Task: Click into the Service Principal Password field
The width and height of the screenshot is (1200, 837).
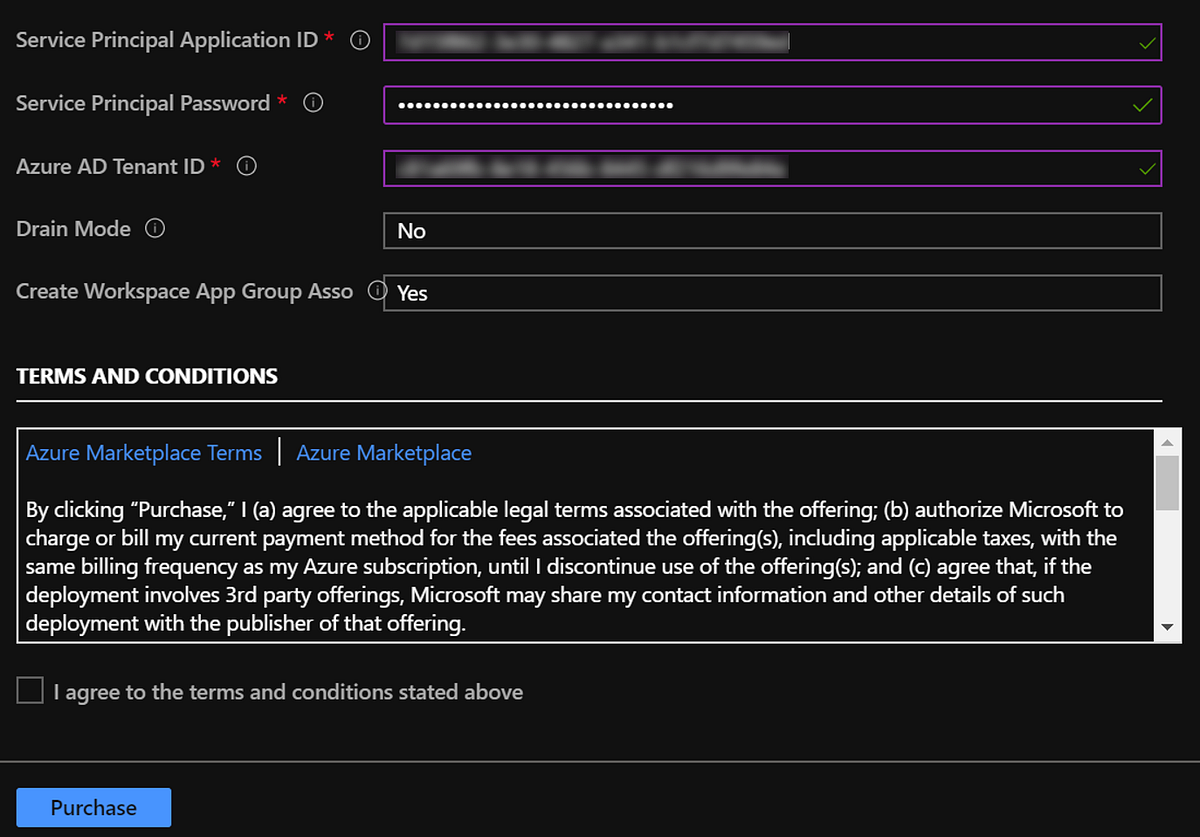Action: pos(760,105)
